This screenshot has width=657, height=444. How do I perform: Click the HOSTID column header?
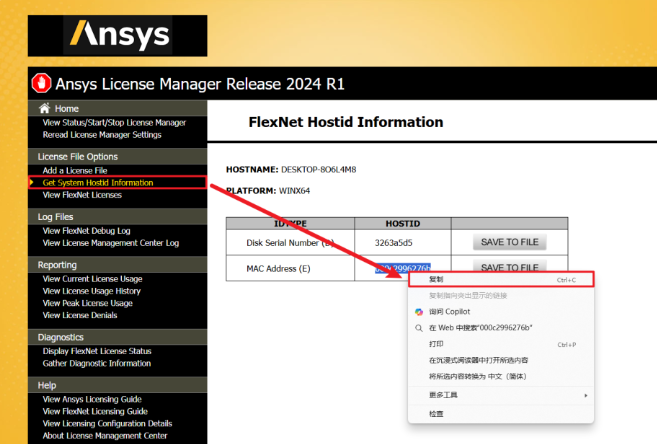tap(403, 224)
